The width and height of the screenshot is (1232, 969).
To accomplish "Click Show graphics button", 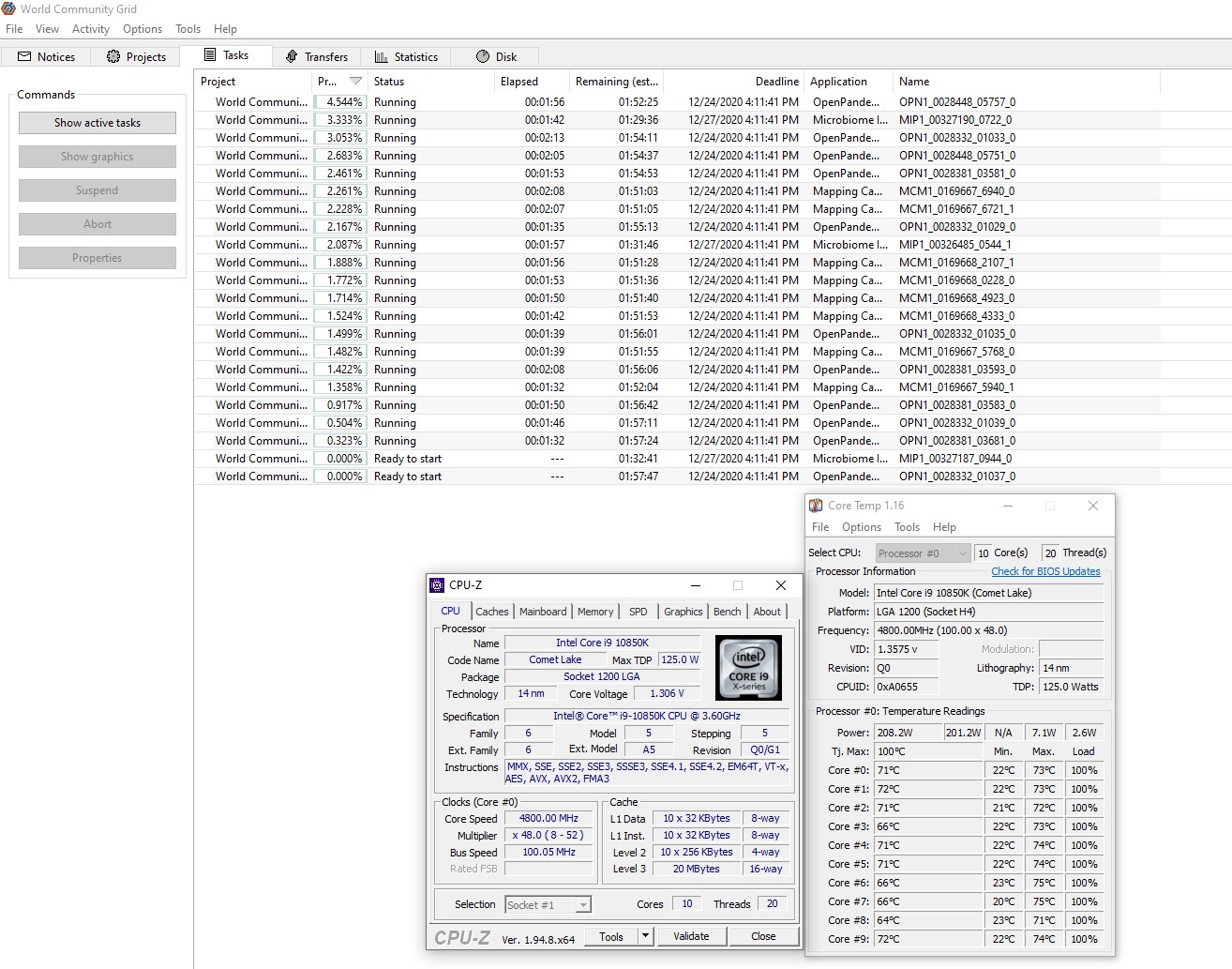I will (98, 157).
